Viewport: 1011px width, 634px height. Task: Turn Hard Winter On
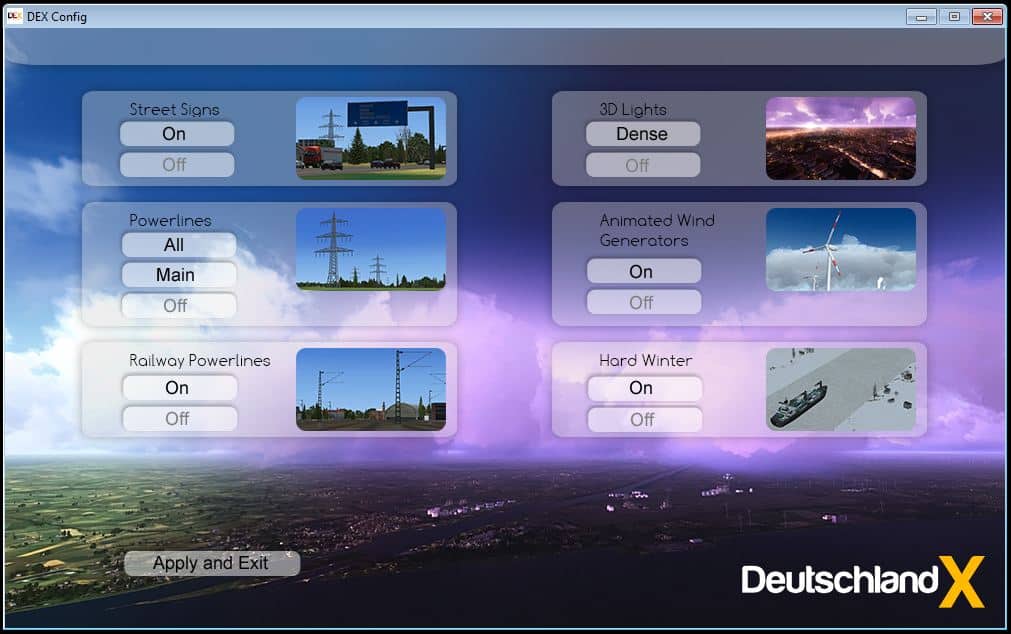click(x=643, y=388)
